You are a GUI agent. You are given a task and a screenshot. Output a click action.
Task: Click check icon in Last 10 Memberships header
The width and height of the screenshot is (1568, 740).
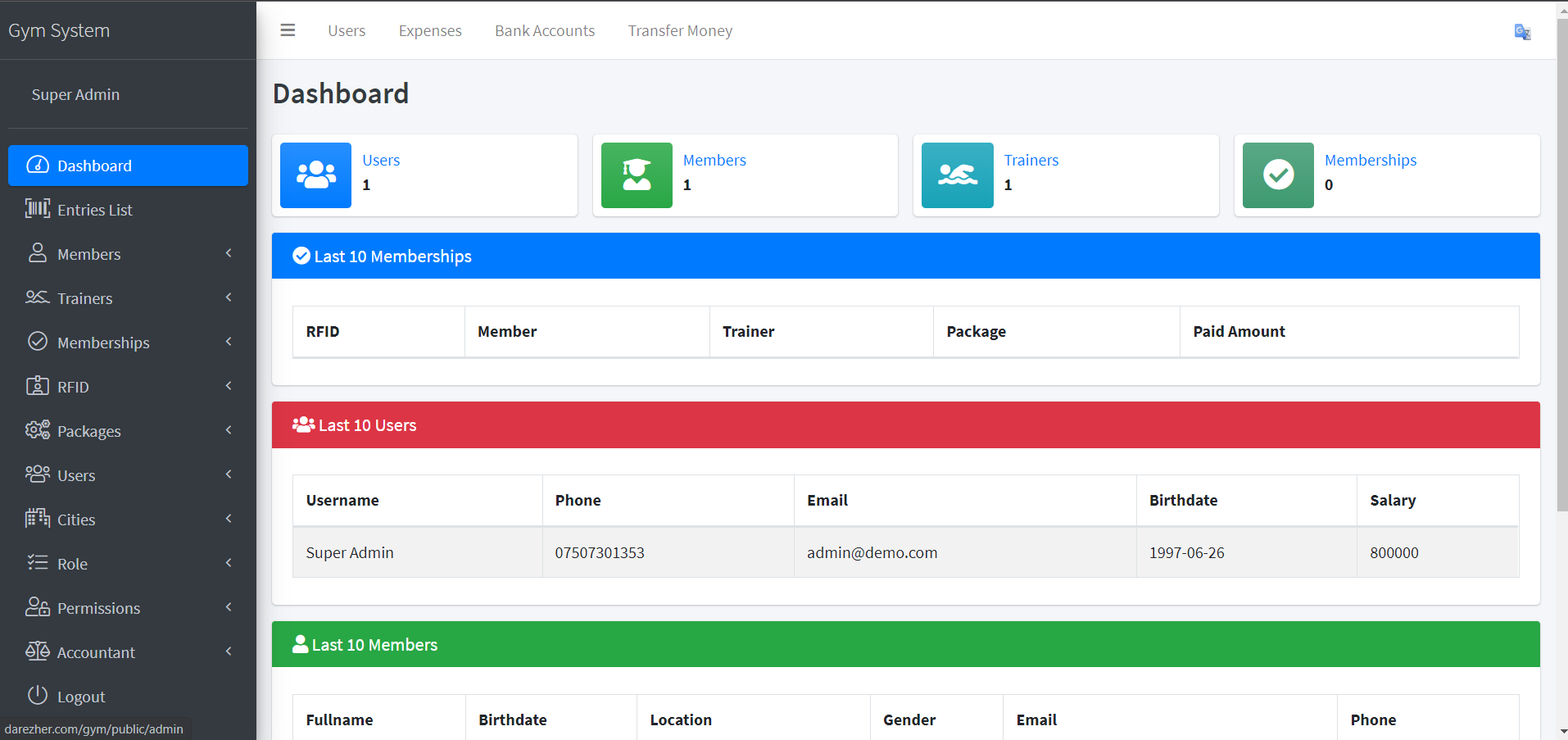coord(301,256)
